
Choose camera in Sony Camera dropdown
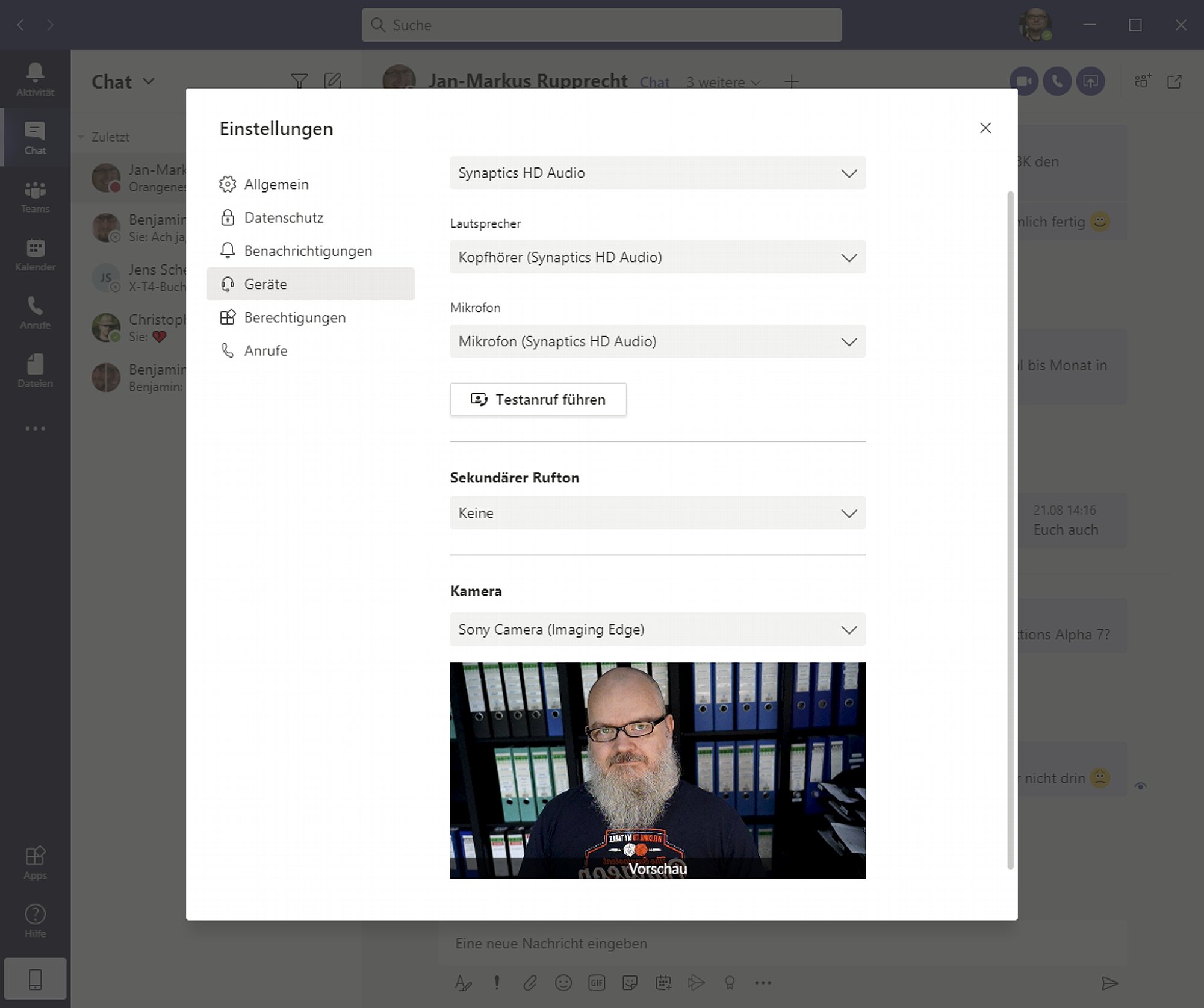(x=658, y=629)
